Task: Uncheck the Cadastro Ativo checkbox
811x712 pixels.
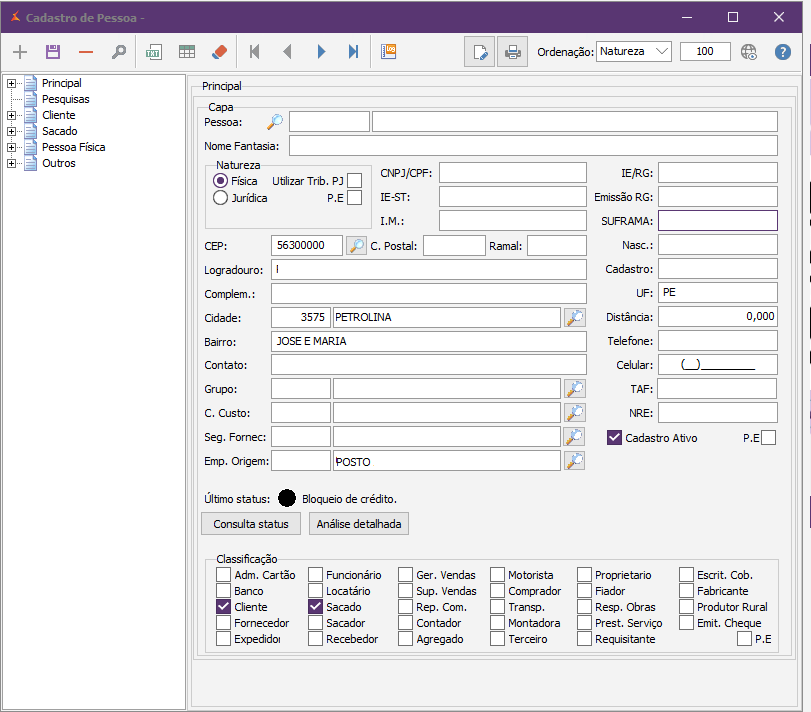Action: coord(615,438)
